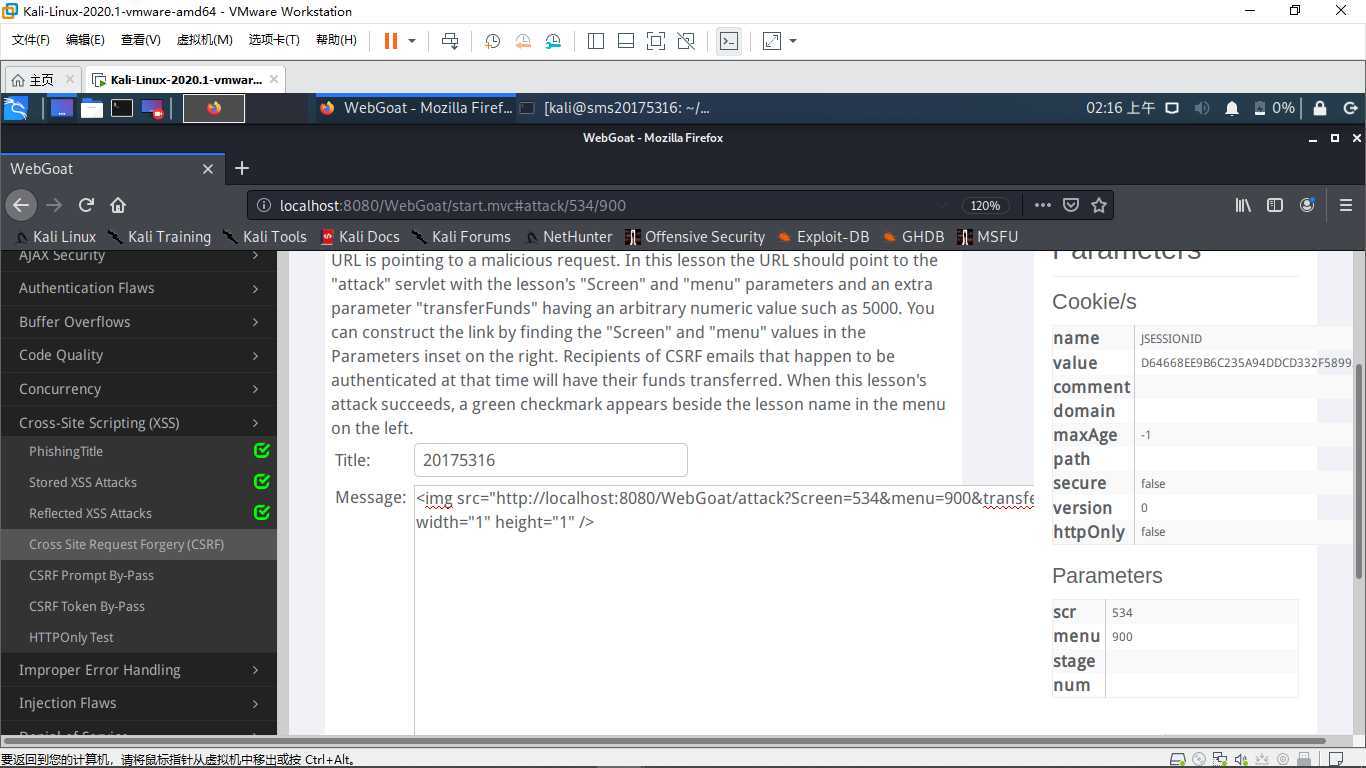Screen dimensions: 1366x768
Task: Open the GHDB bookmark
Action: 913,237
